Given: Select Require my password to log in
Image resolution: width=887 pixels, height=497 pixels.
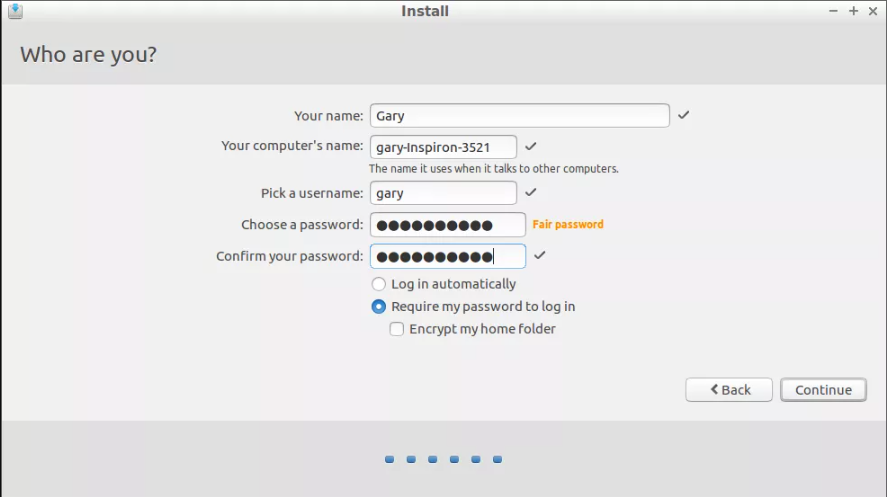Looking at the screenshot, I should pos(378,306).
